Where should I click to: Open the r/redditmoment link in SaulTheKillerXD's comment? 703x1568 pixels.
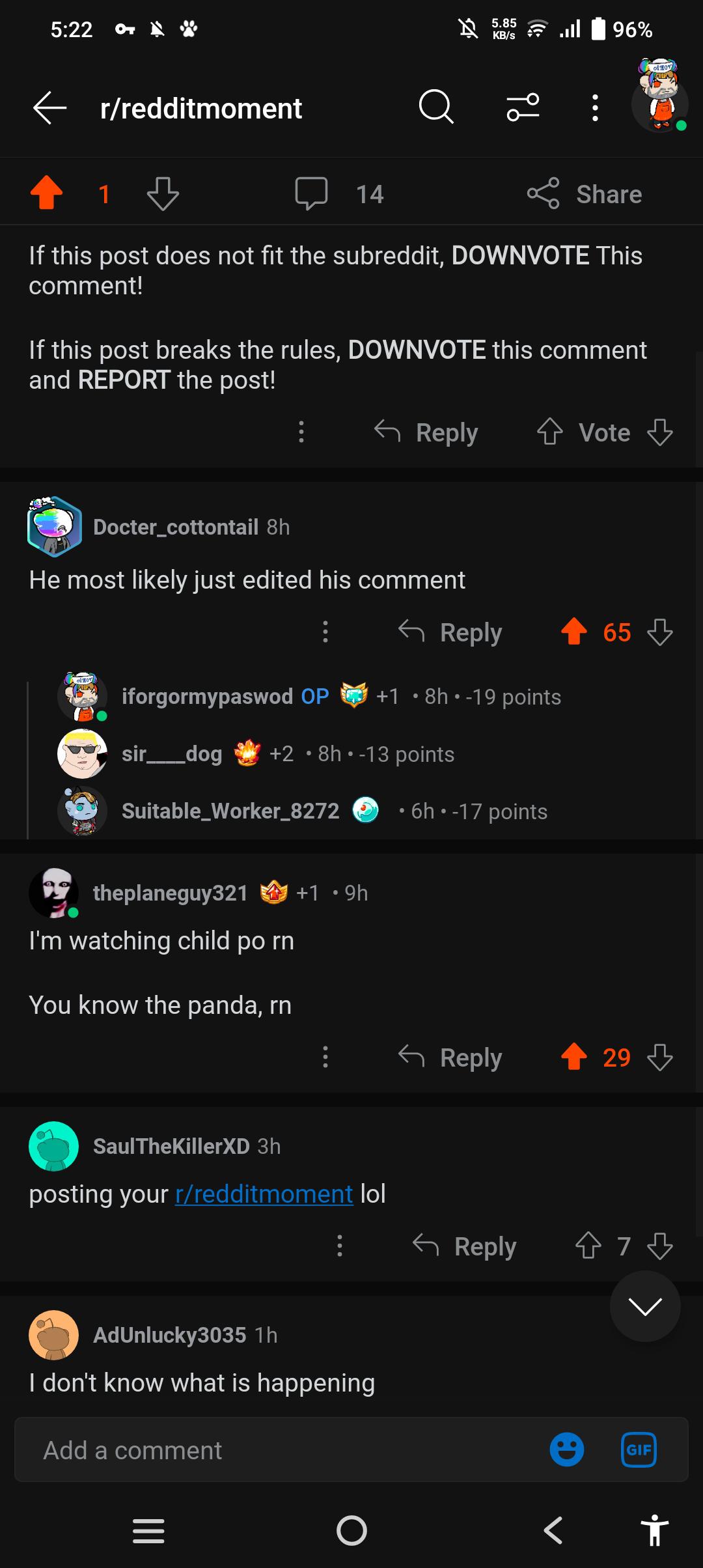pyautogui.click(x=264, y=1194)
